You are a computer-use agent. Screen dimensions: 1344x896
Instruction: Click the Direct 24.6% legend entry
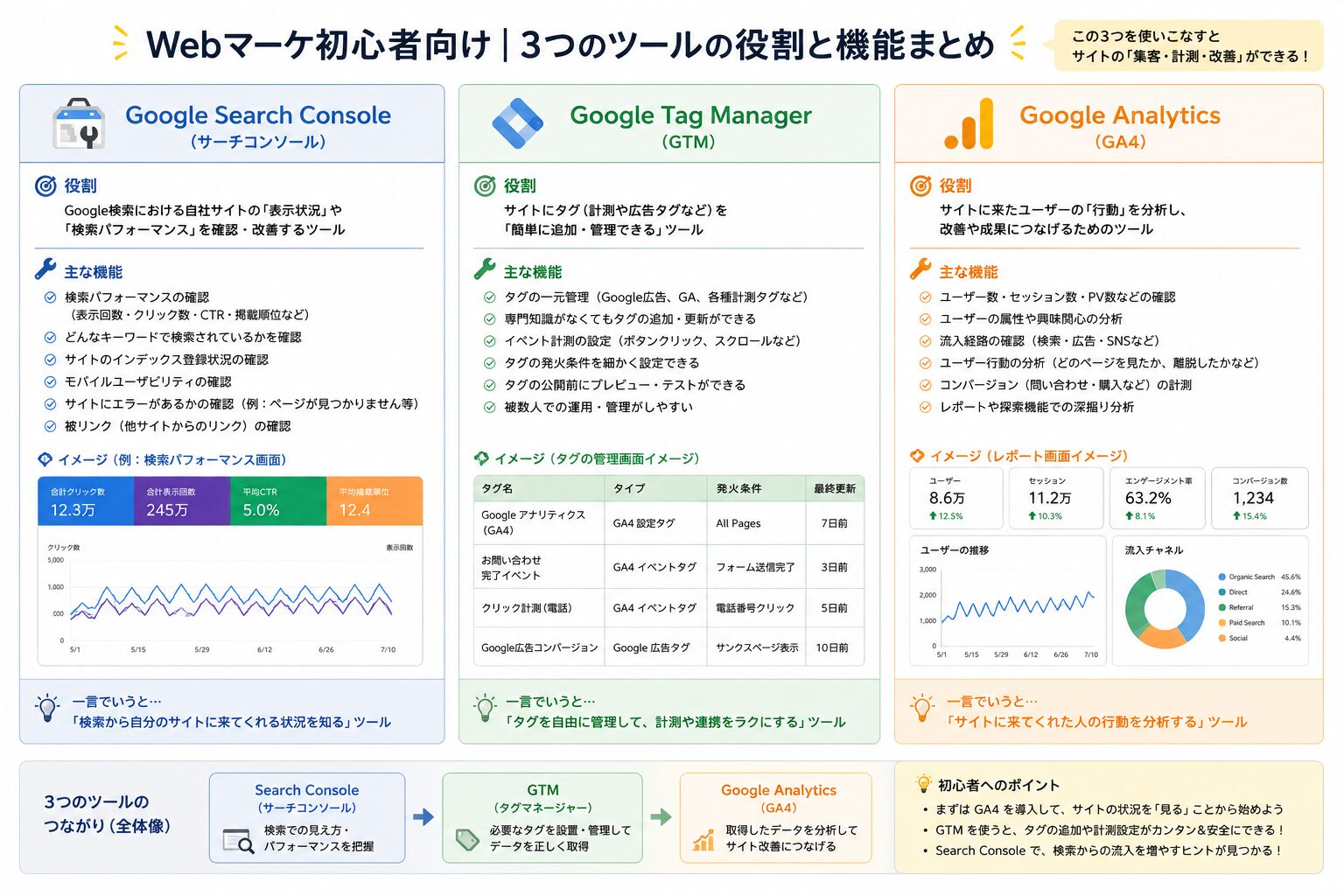click(x=1259, y=592)
